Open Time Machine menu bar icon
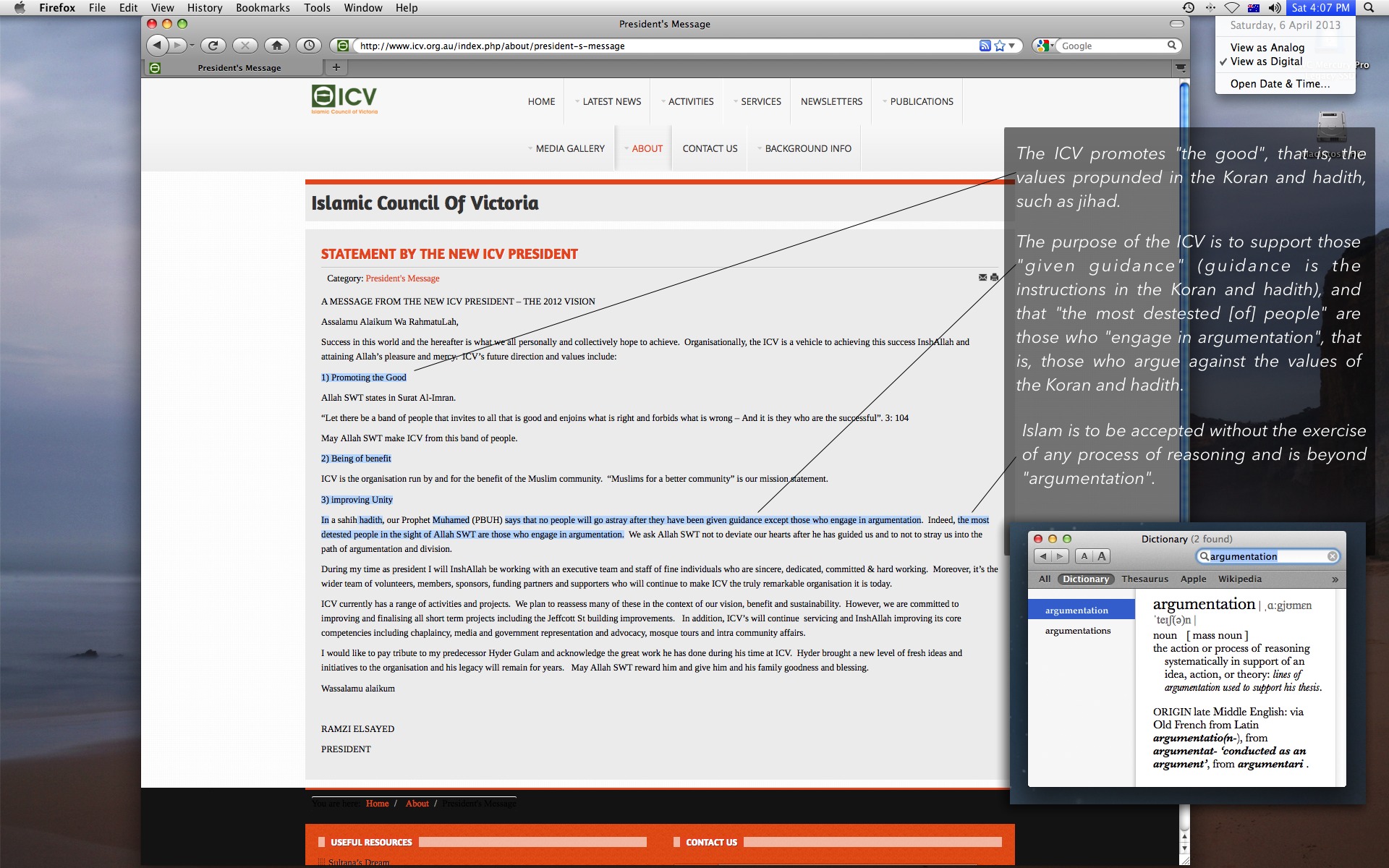The height and width of the screenshot is (868, 1389). [x=1189, y=7]
